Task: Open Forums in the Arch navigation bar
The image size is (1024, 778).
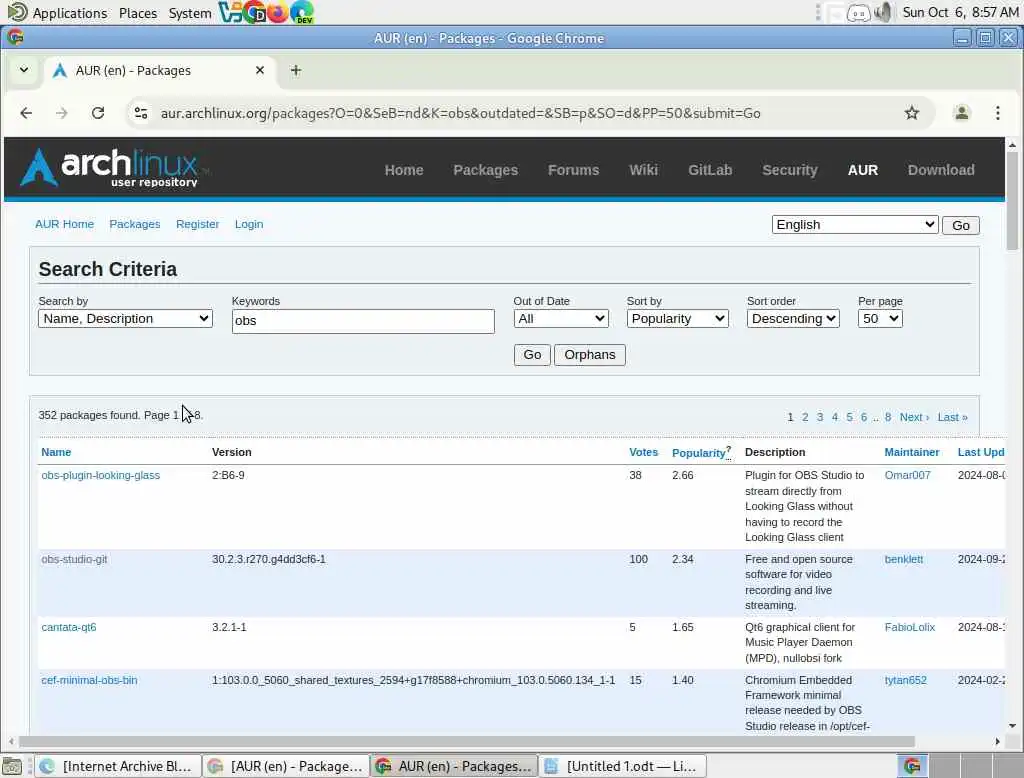Action: click(573, 170)
